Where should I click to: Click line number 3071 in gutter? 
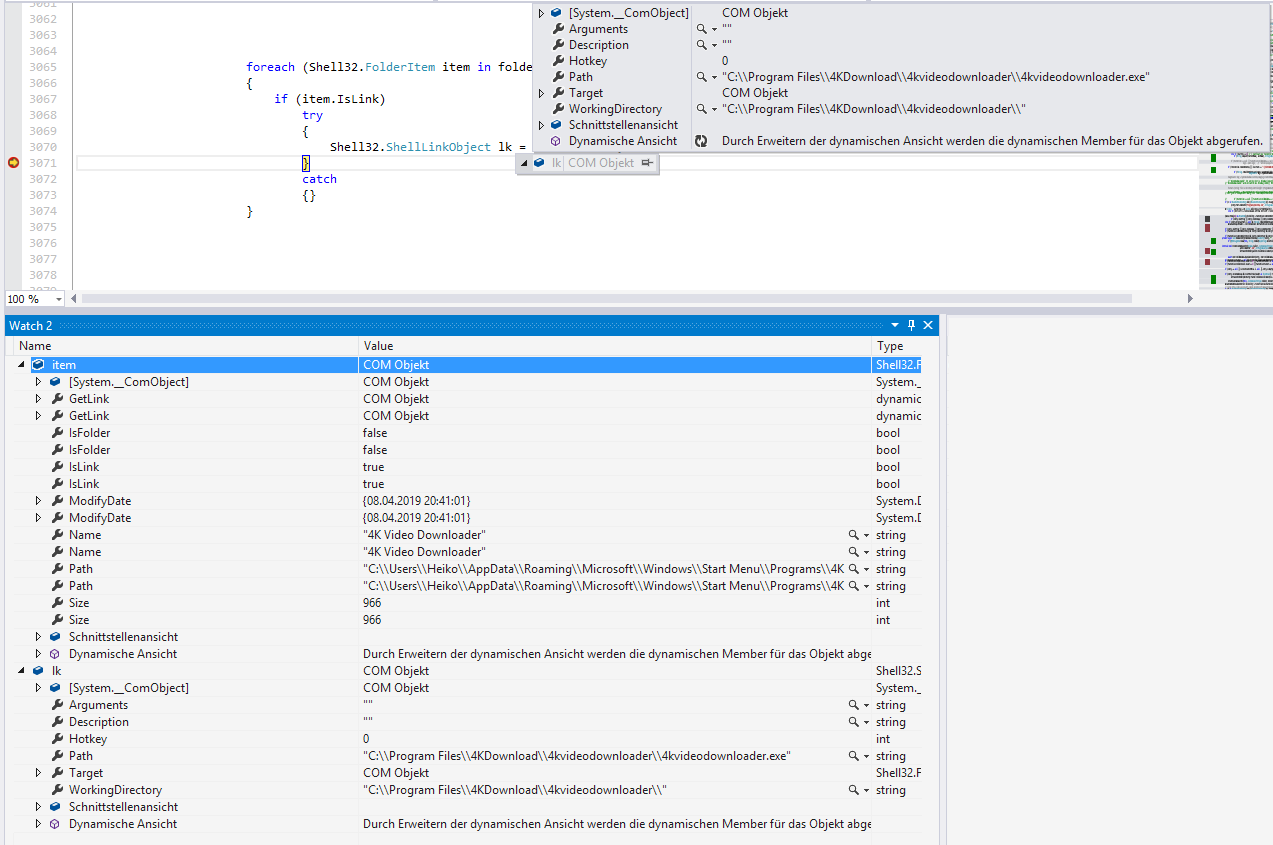tap(43, 163)
